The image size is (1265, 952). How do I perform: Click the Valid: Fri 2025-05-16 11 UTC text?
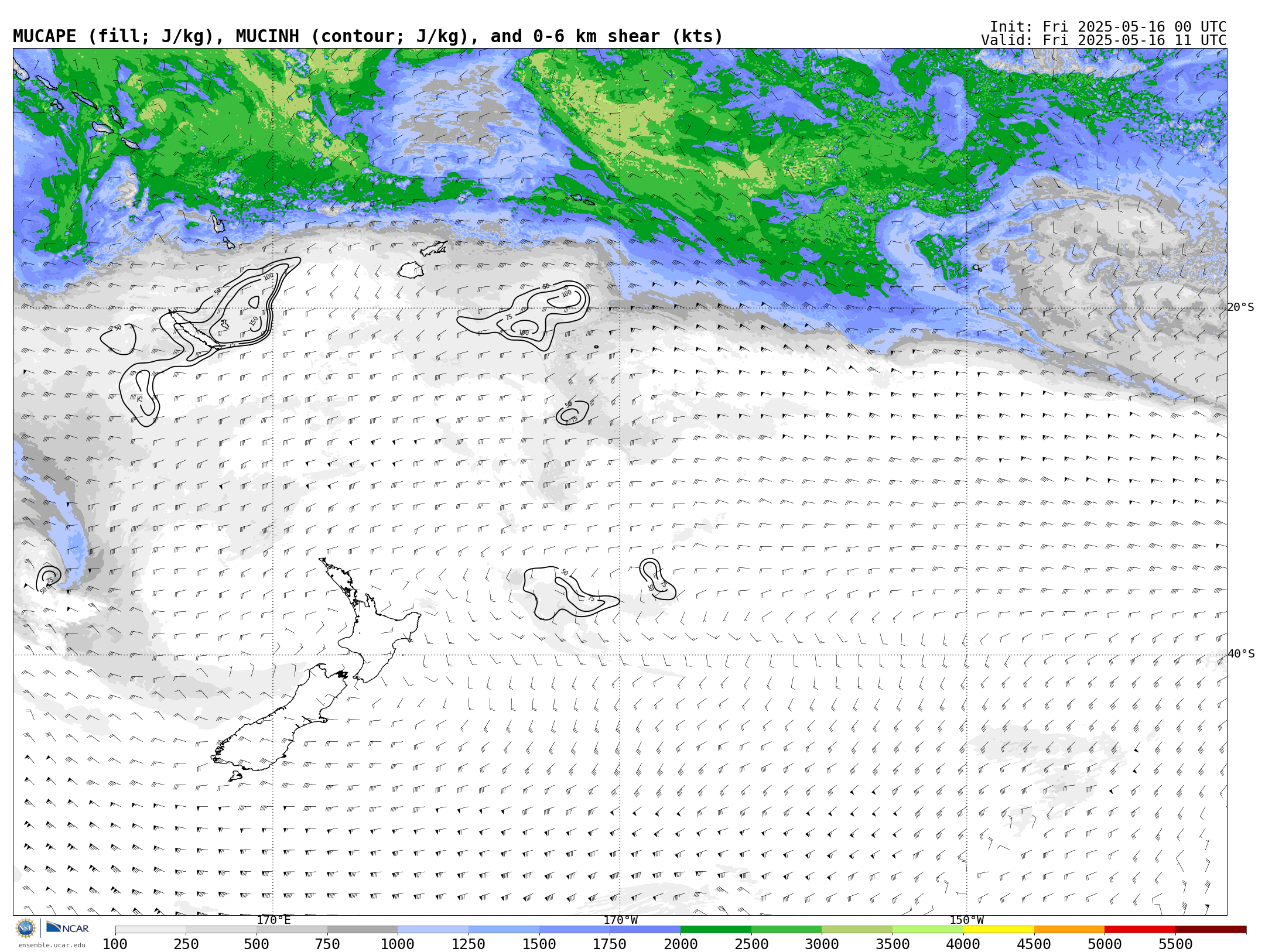1104,40
